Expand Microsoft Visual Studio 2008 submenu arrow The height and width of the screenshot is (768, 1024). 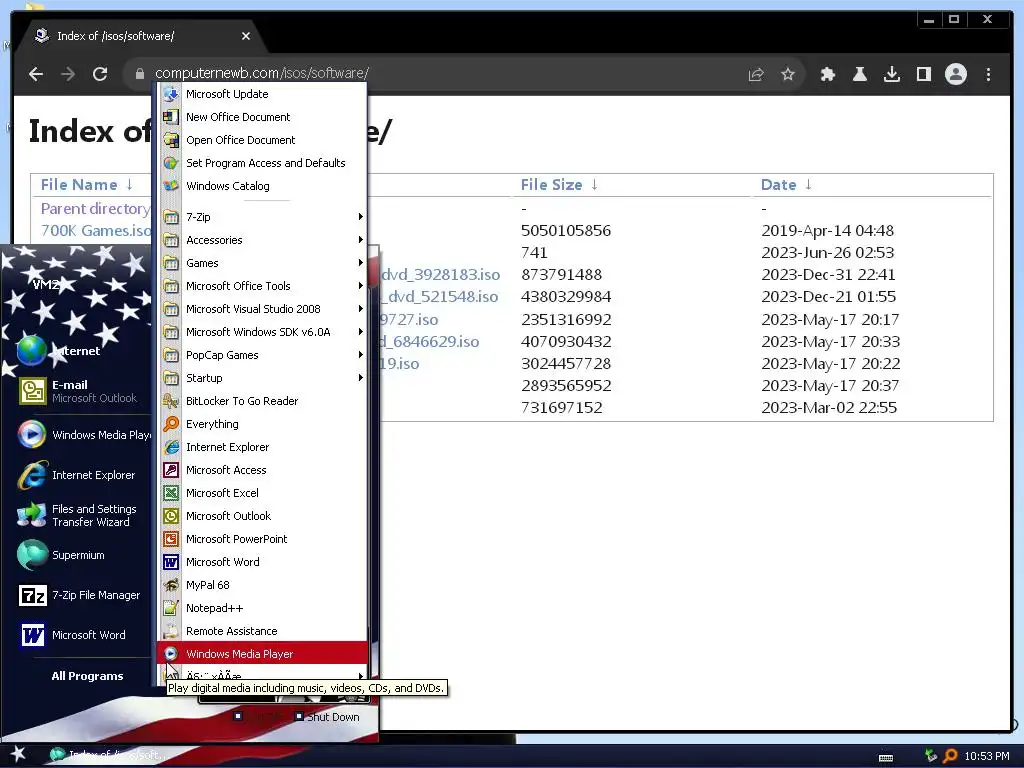tap(360, 309)
